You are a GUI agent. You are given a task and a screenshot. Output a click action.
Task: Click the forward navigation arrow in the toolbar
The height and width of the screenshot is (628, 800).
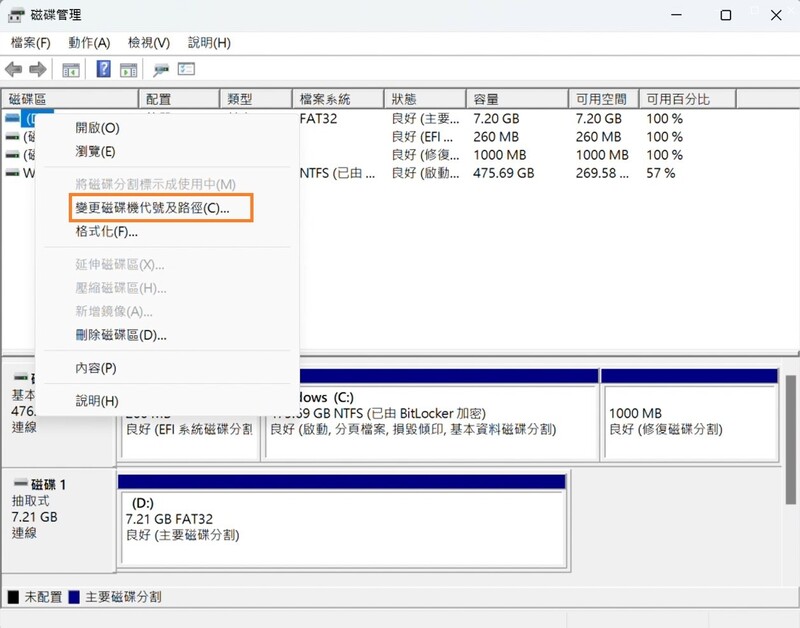coord(37,68)
